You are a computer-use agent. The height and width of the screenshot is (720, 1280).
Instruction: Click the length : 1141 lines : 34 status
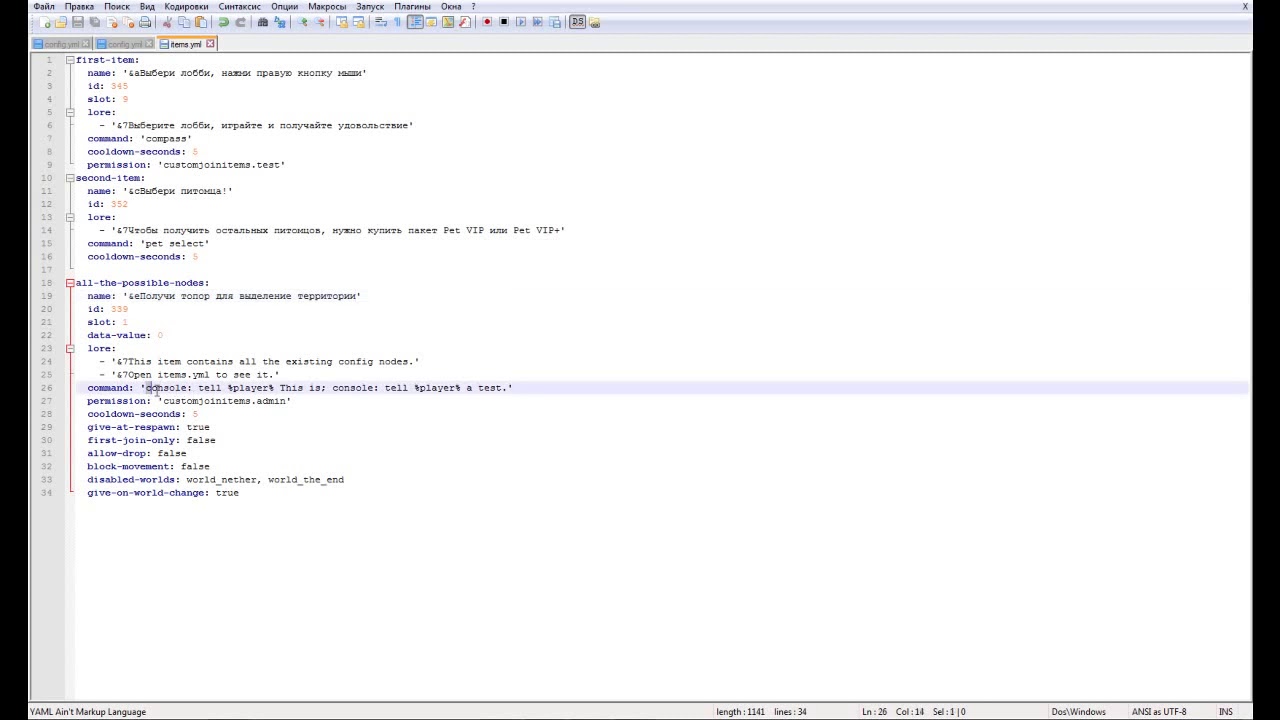point(761,712)
